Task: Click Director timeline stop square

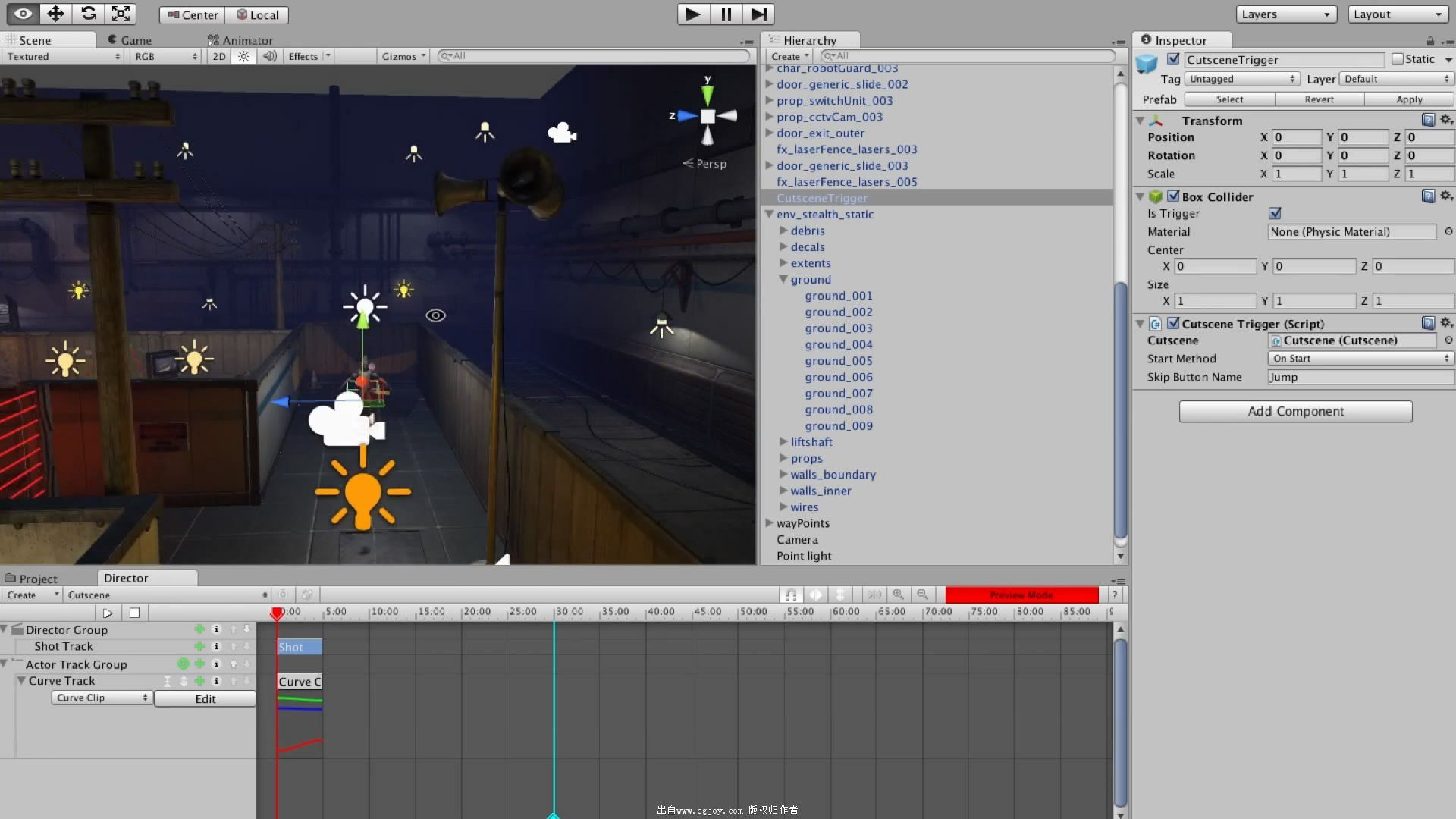Action: [x=134, y=613]
